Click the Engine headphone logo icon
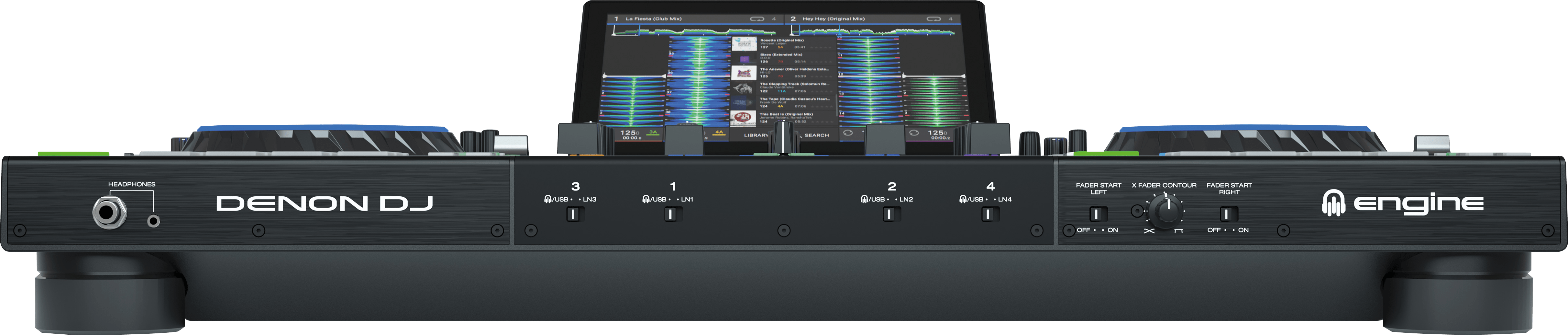 [x=1334, y=203]
